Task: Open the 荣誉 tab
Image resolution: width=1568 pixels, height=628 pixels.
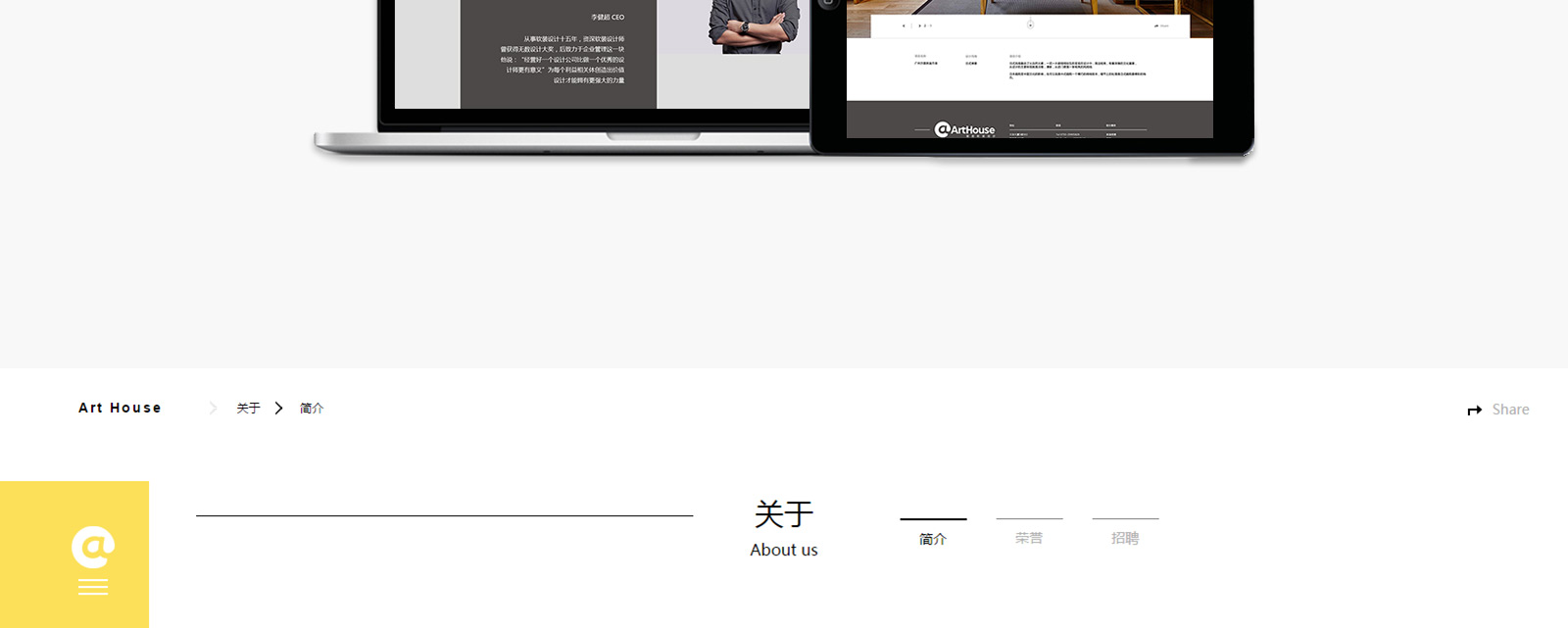Action: [x=1029, y=538]
